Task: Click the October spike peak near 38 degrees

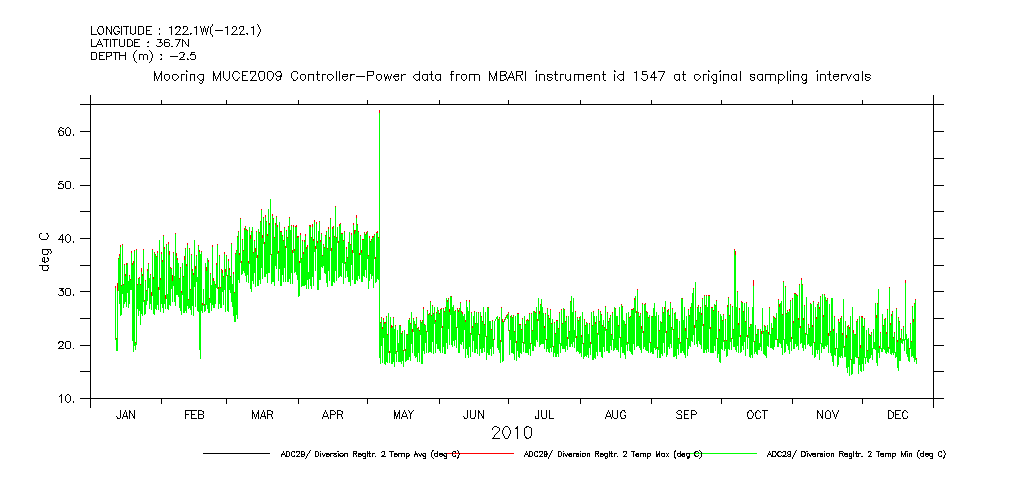Action: coord(735,251)
